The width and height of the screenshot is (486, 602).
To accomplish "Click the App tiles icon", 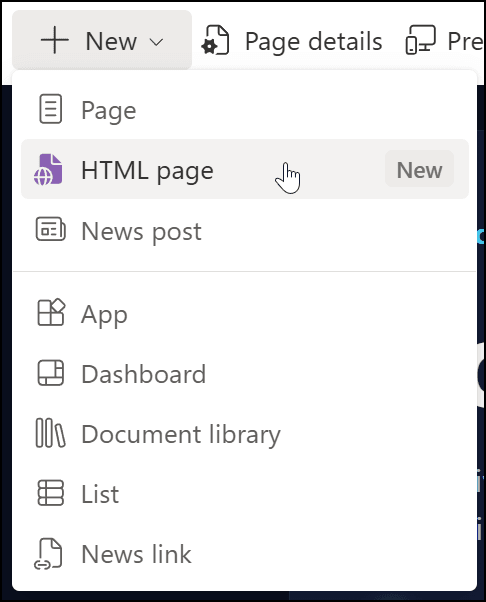I will pos(51,312).
